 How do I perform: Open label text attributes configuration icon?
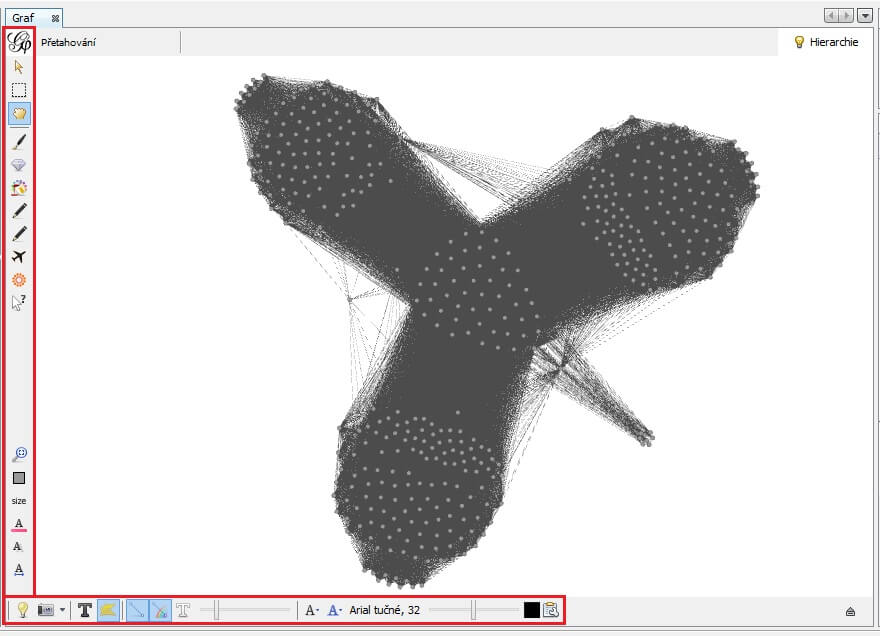point(551,610)
